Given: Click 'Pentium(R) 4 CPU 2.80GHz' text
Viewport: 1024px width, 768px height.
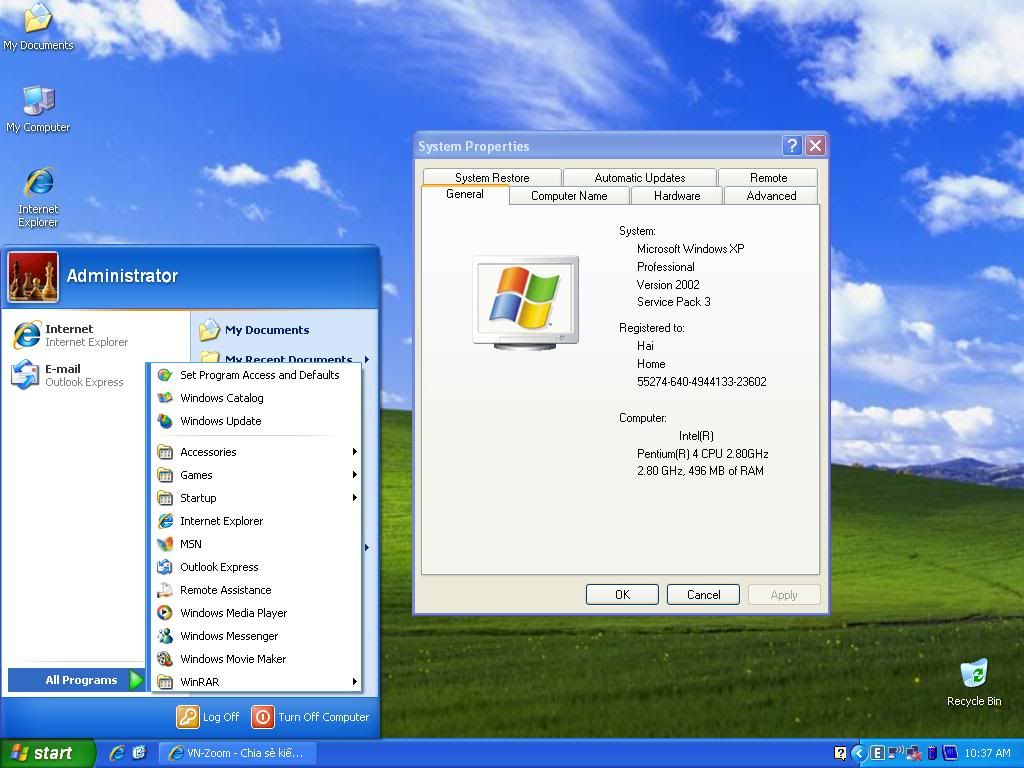Looking at the screenshot, I should pyautogui.click(x=702, y=454).
